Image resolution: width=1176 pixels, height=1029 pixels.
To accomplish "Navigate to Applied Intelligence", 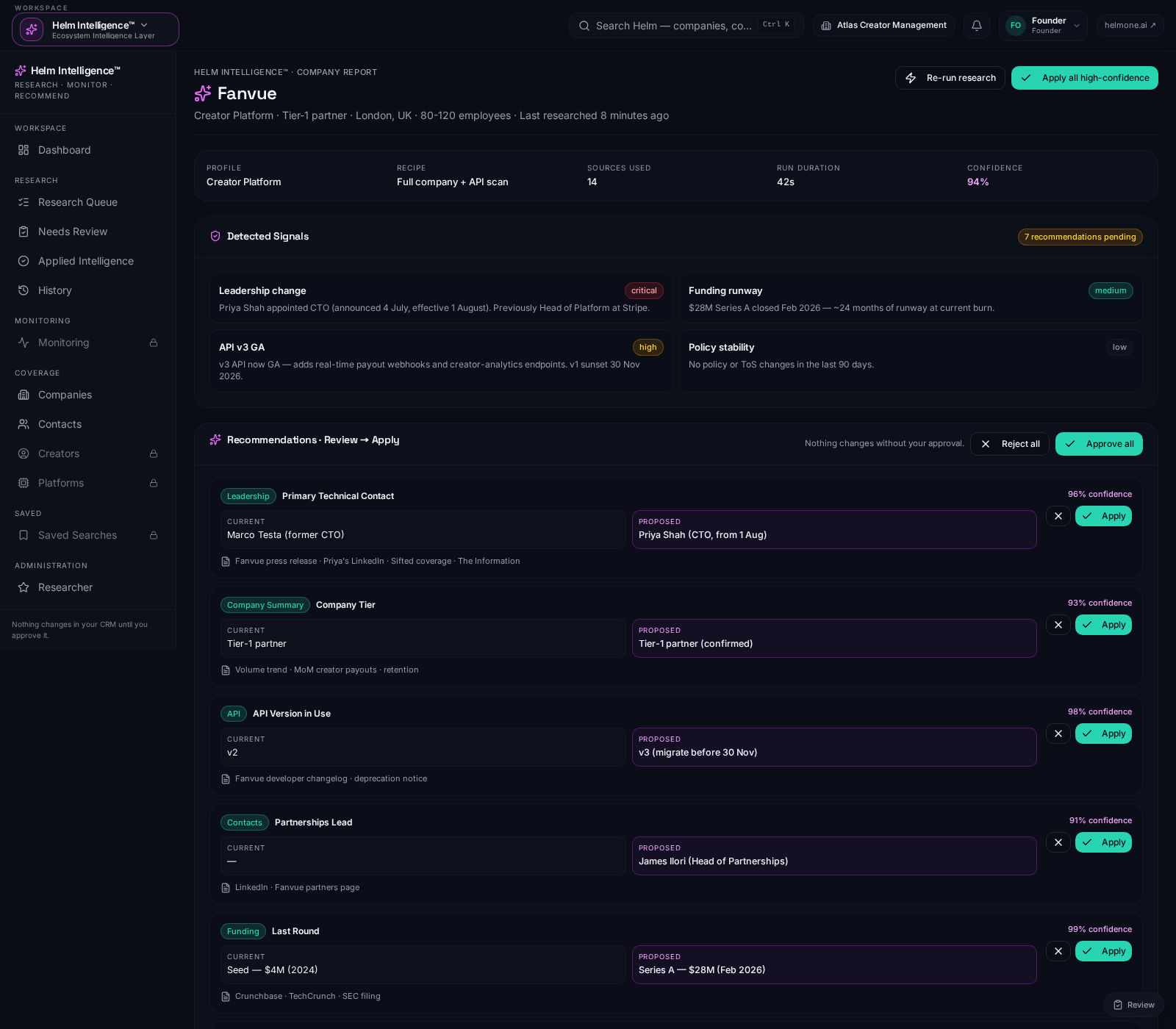I will coord(88,261).
